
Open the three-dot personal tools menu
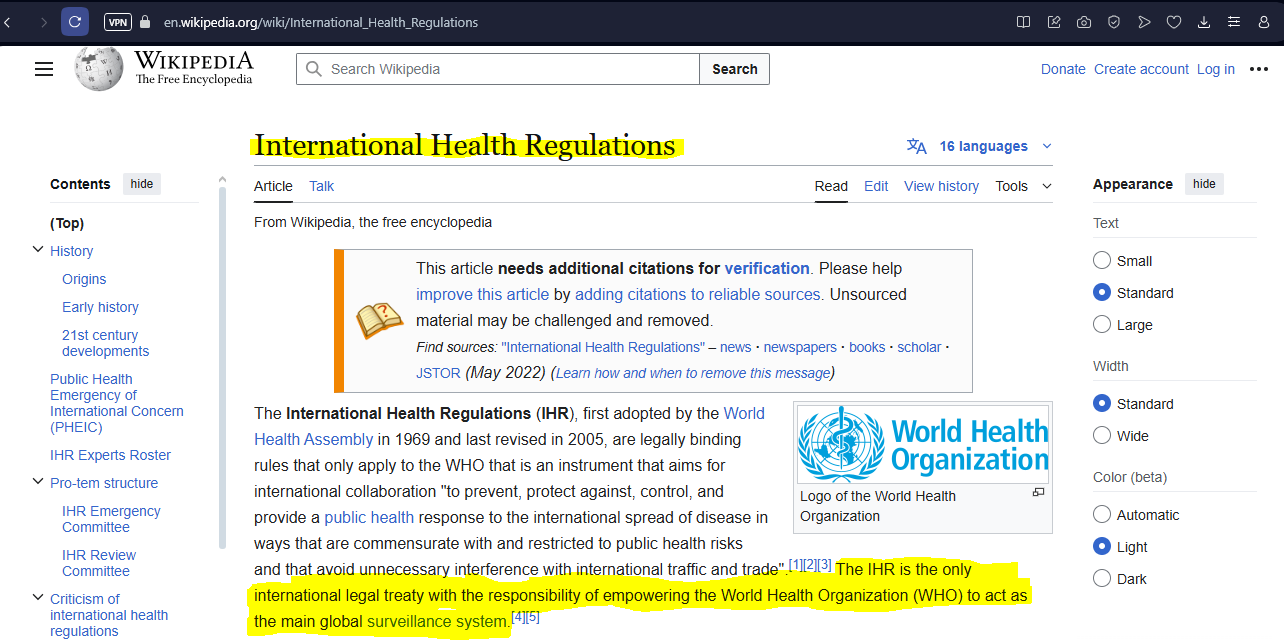[x=1259, y=69]
